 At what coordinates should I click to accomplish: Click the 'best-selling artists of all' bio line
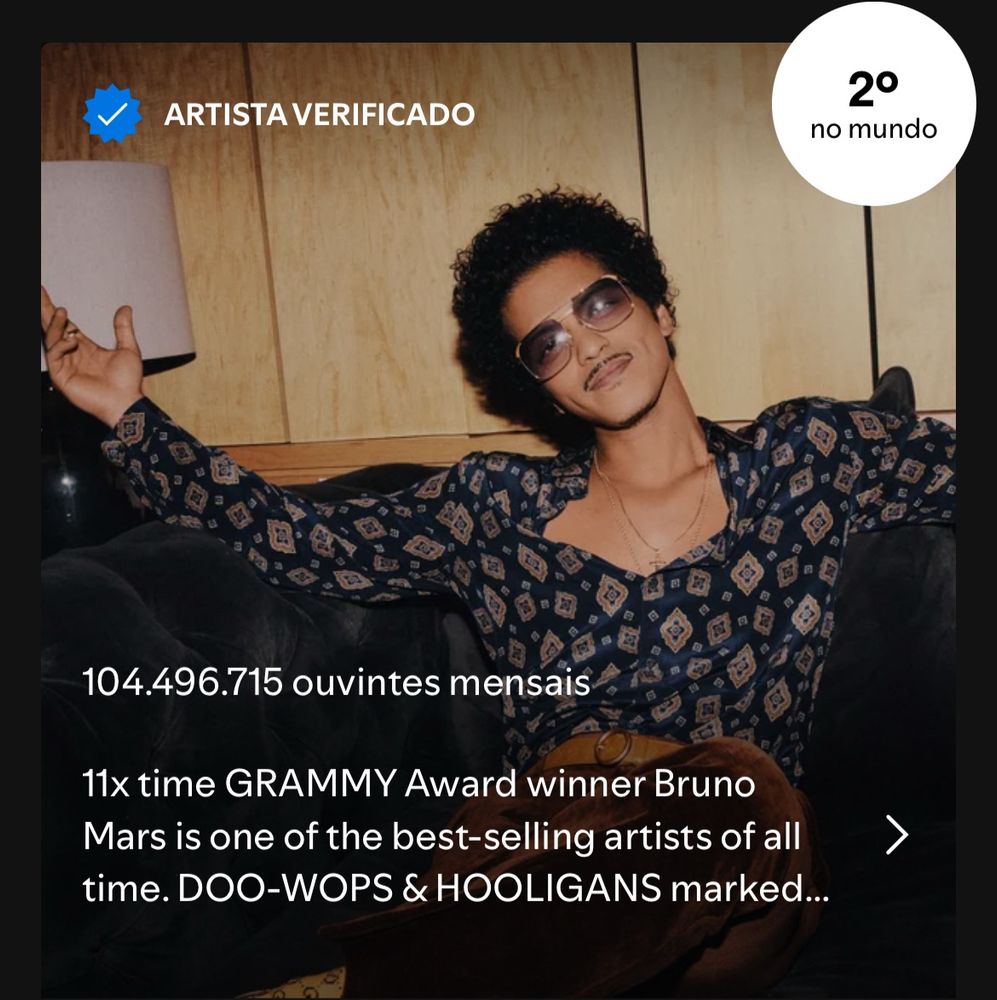[x=596, y=836]
